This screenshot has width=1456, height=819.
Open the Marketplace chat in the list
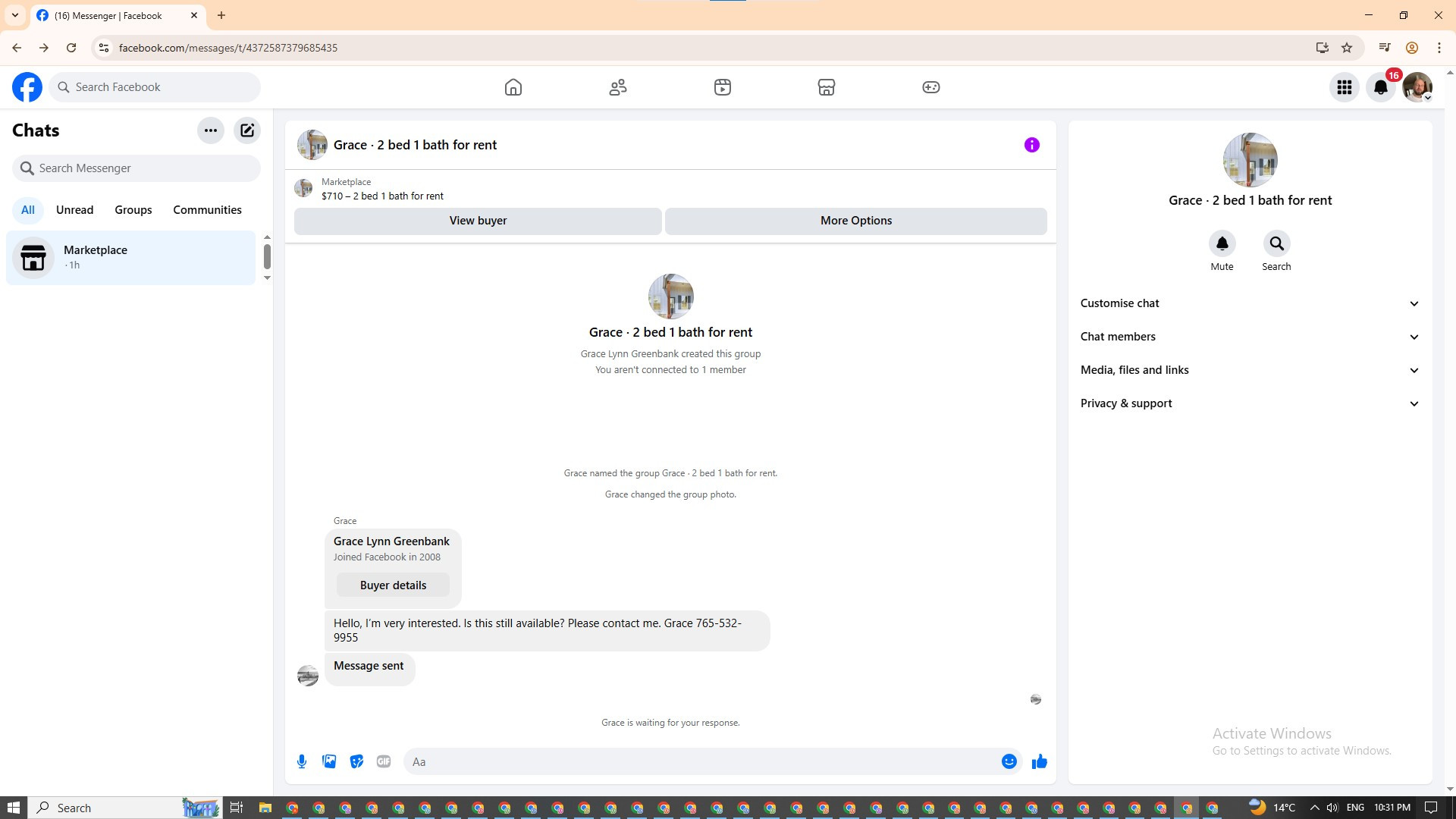[131, 258]
